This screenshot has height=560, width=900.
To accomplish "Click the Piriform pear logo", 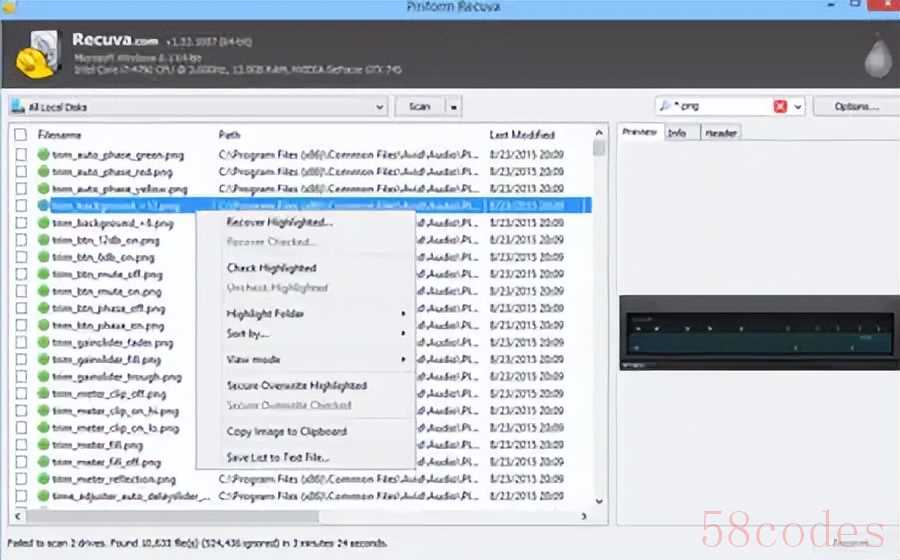I will [x=878, y=56].
